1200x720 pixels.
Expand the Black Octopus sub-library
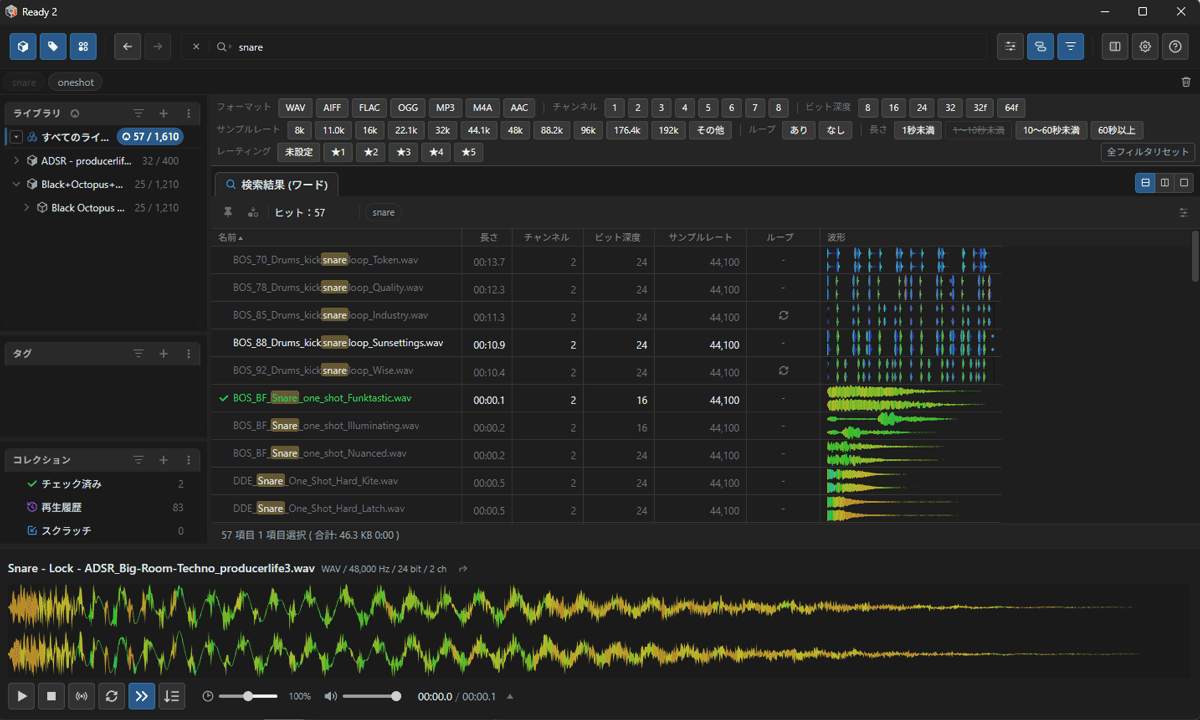point(27,208)
